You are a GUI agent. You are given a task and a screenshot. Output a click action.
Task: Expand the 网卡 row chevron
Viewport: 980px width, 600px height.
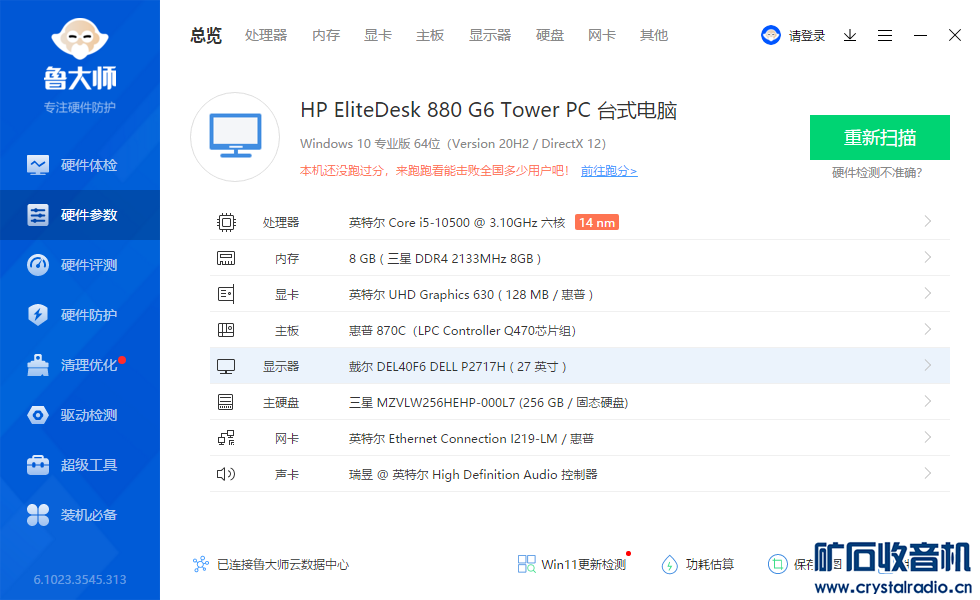click(928, 438)
